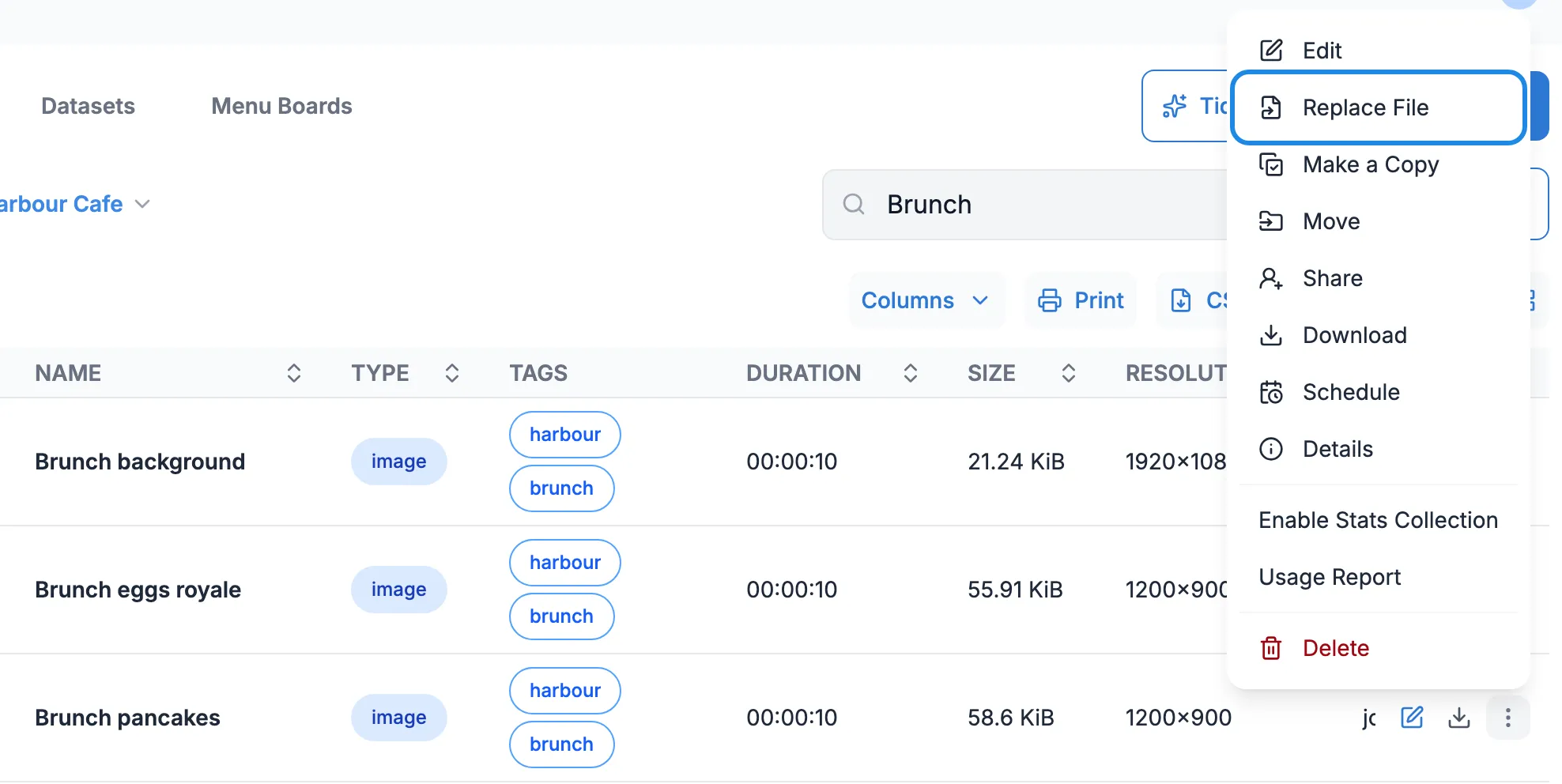Click the 58.6 KiB size cell
The height and width of the screenshot is (784, 1562).
point(1011,718)
